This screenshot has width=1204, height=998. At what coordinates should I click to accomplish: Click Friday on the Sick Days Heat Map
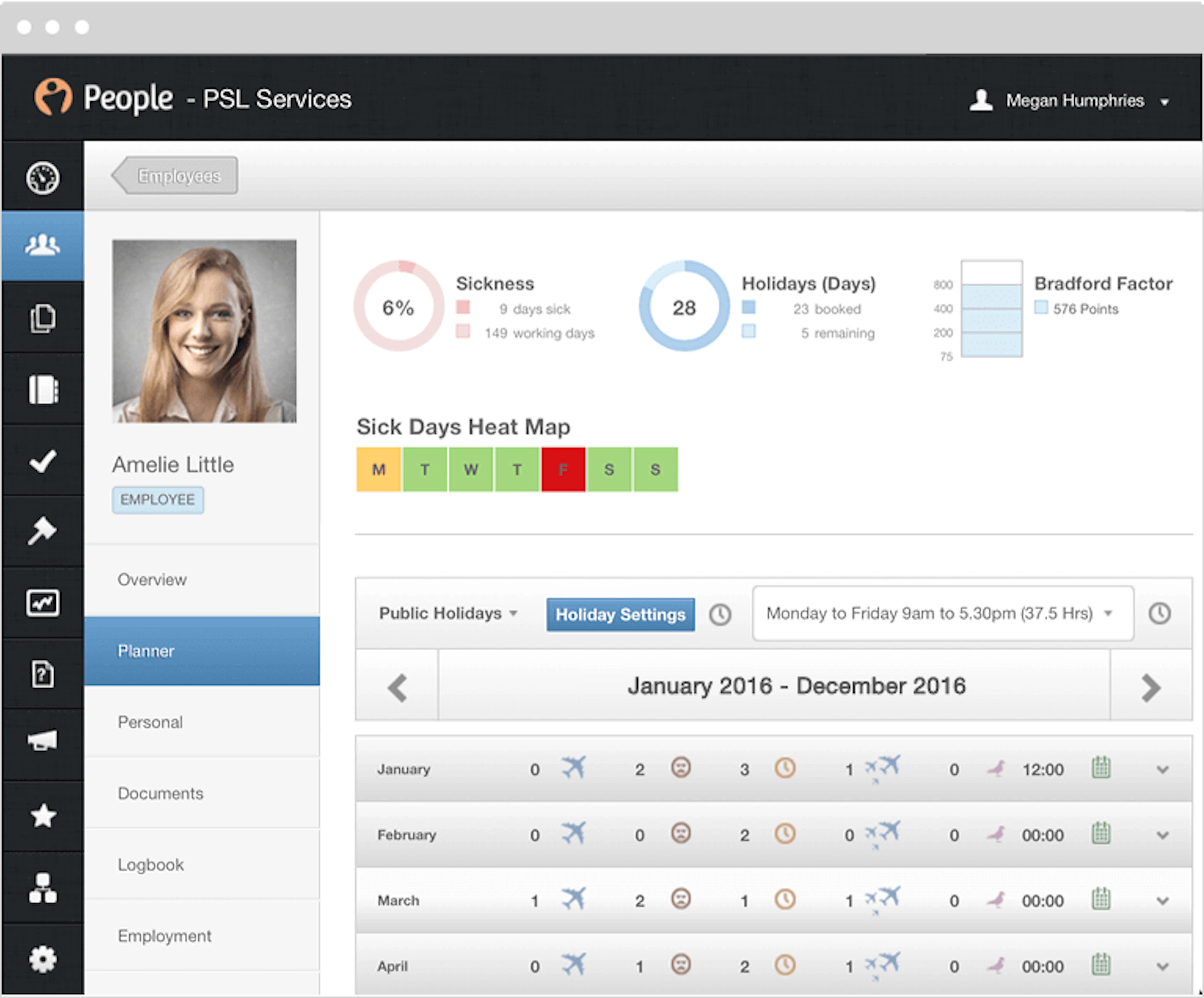pos(563,469)
